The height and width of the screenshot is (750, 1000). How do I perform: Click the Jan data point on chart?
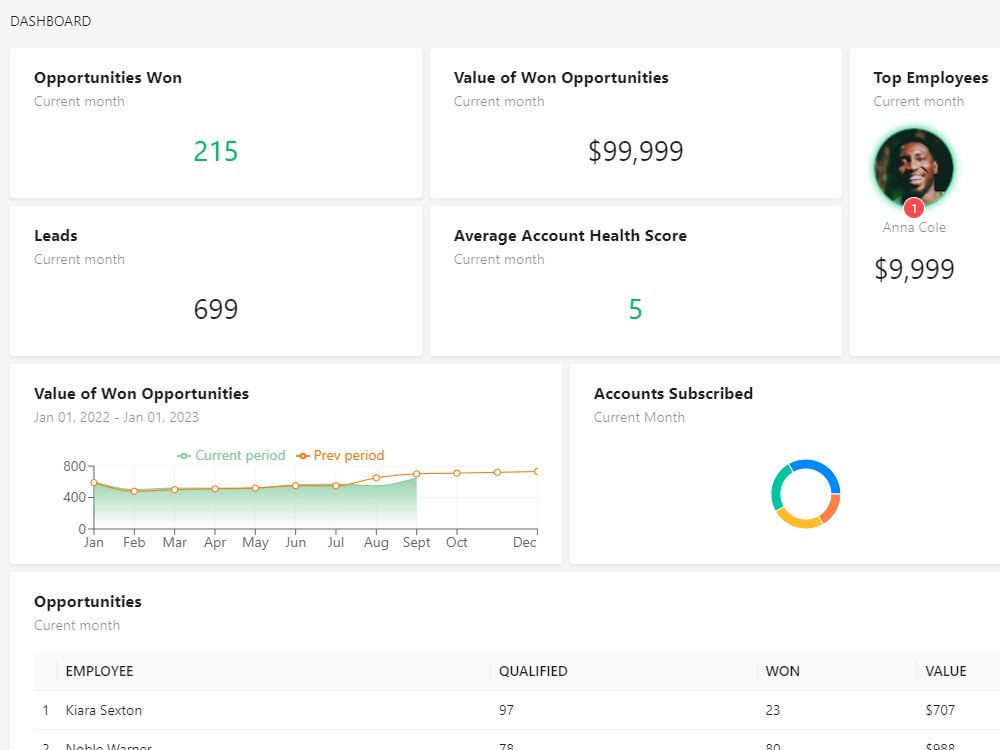pos(94,483)
